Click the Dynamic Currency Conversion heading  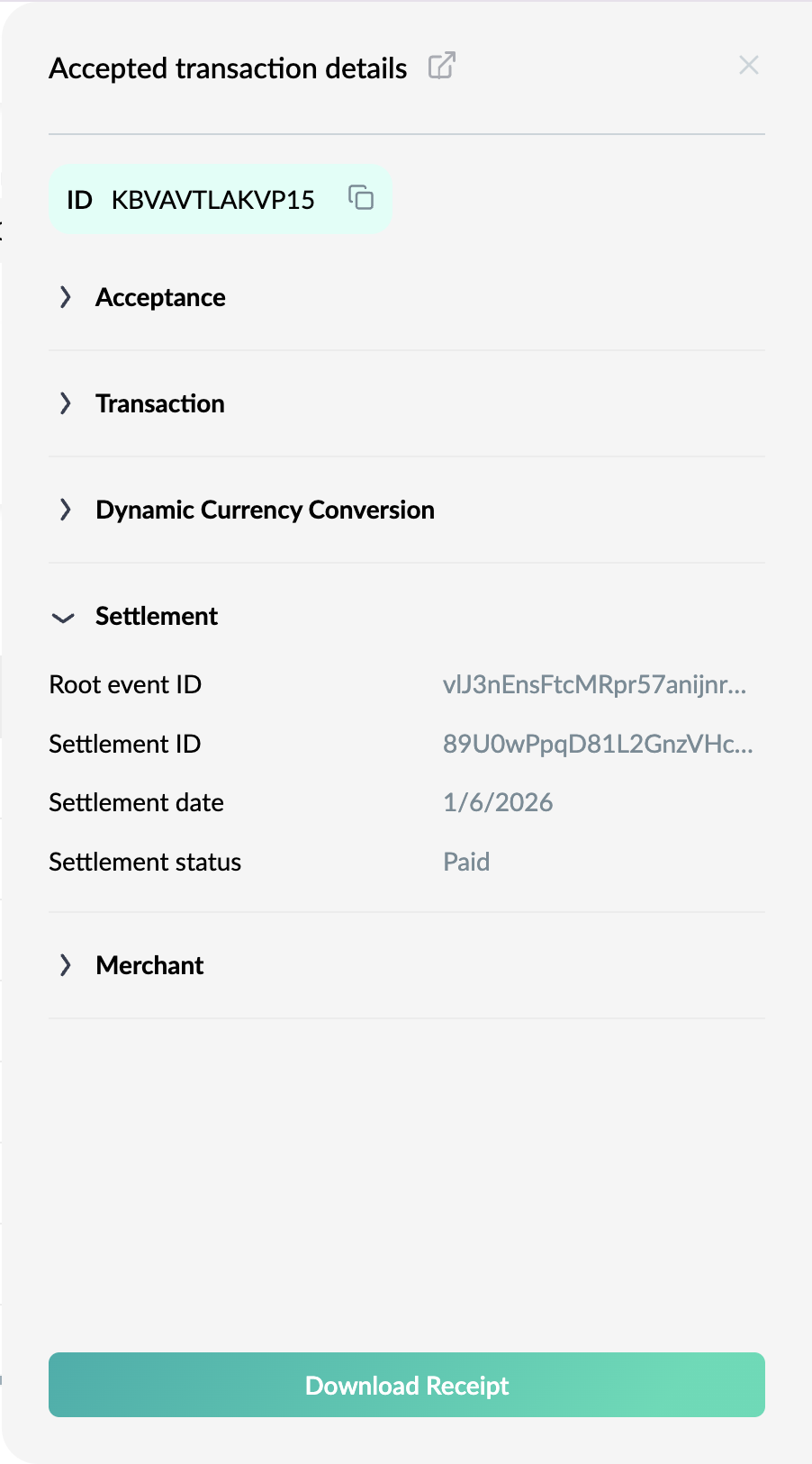click(265, 510)
